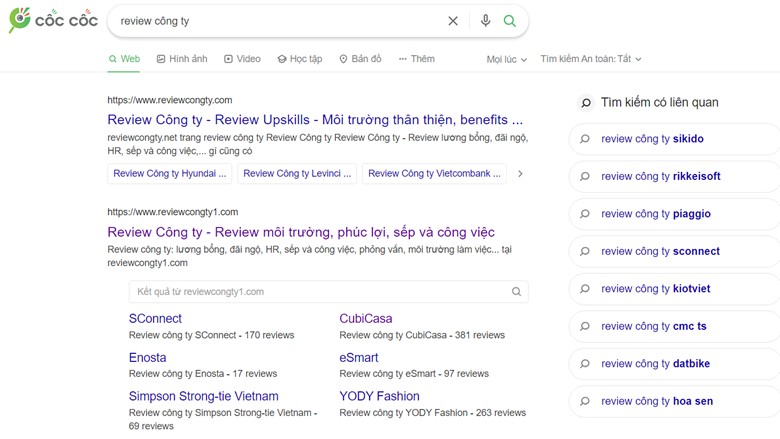Click search icon in reviewcongty1.com site box

(516, 292)
